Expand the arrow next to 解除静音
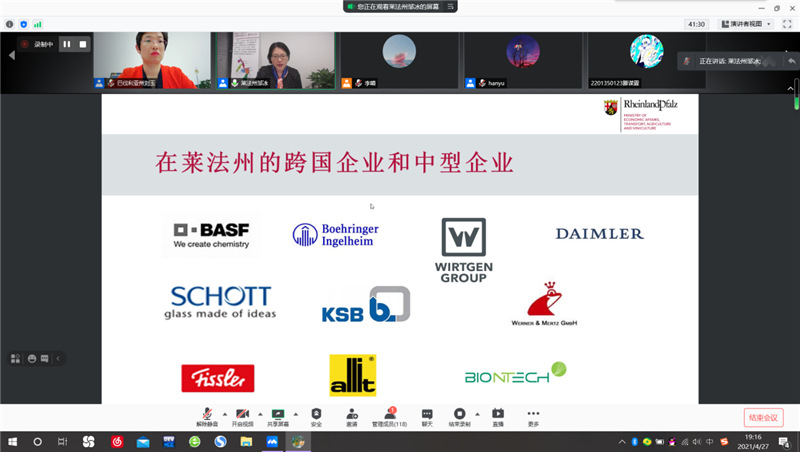The height and width of the screenshot is (452, 800). tap(224, 413)
